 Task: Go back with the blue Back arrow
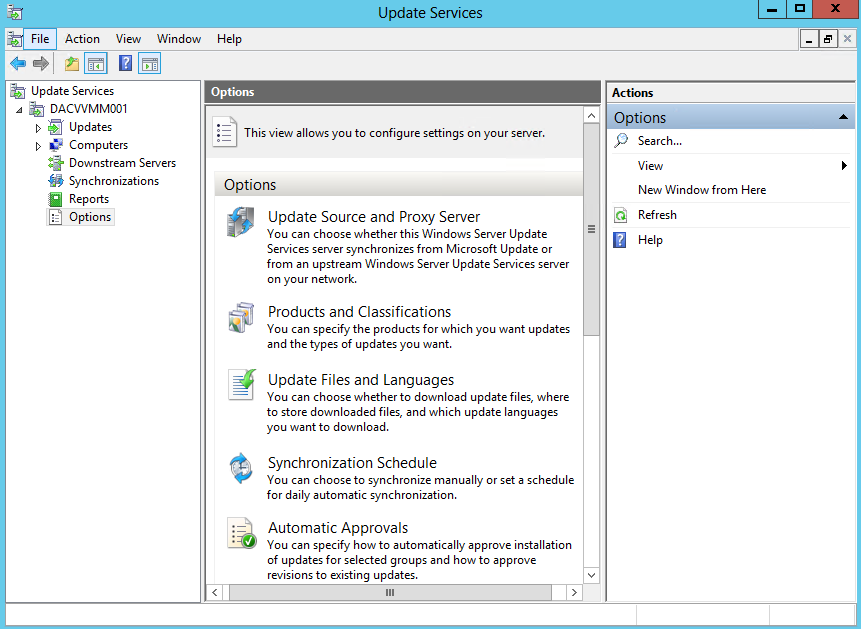coord(18,64)
